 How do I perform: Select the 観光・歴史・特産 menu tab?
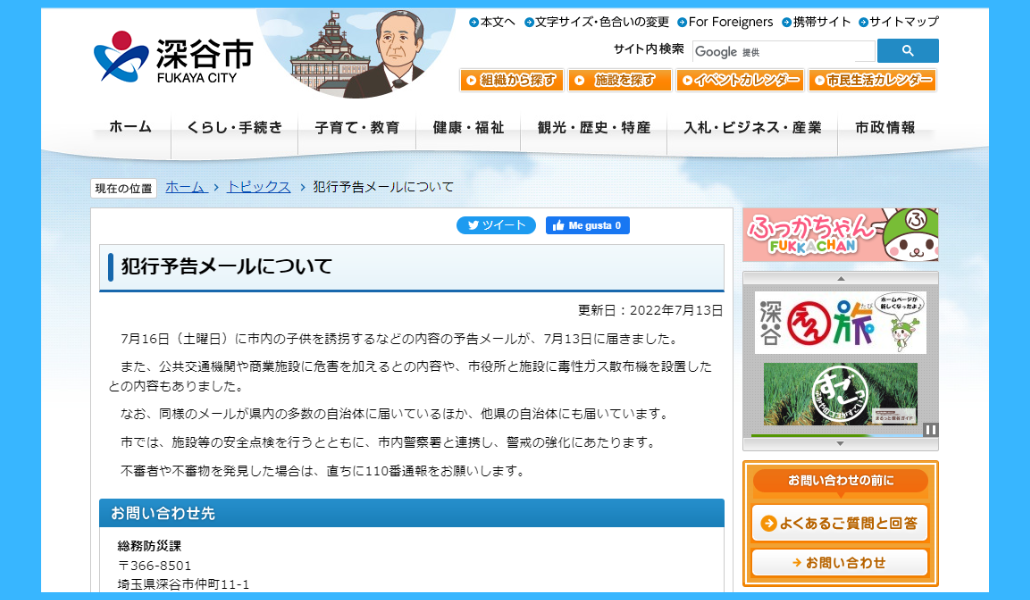tap(593, 128)
